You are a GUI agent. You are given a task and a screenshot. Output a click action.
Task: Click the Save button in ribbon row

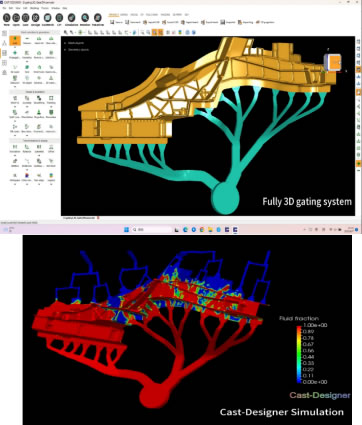[117, 22]
